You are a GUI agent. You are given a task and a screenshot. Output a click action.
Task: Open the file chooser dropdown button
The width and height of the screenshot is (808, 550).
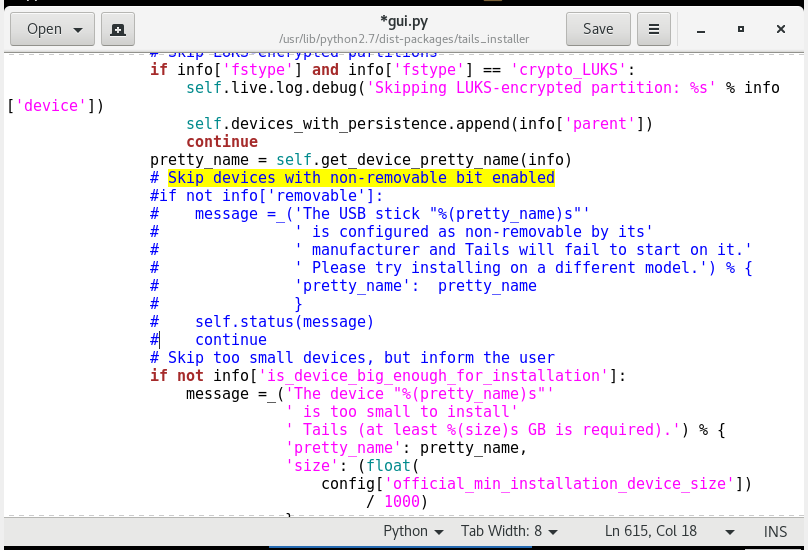pyautogui.click(x=52, y=29)
